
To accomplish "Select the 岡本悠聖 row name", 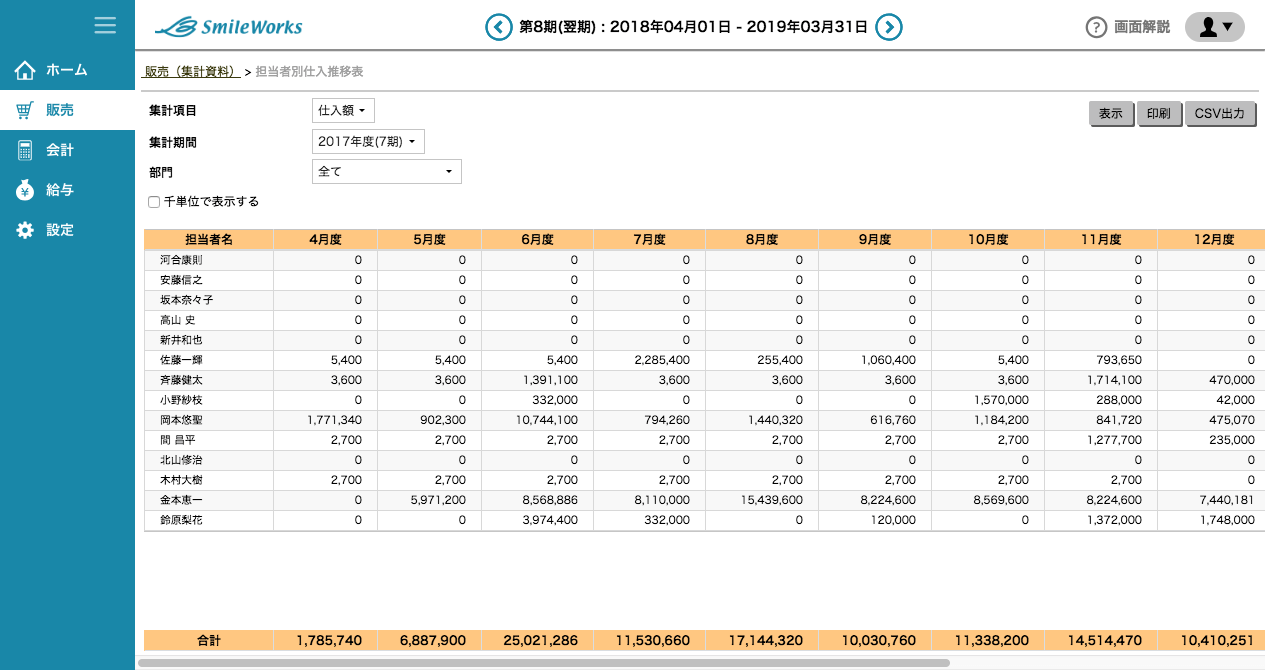I will tap(181, 420).
